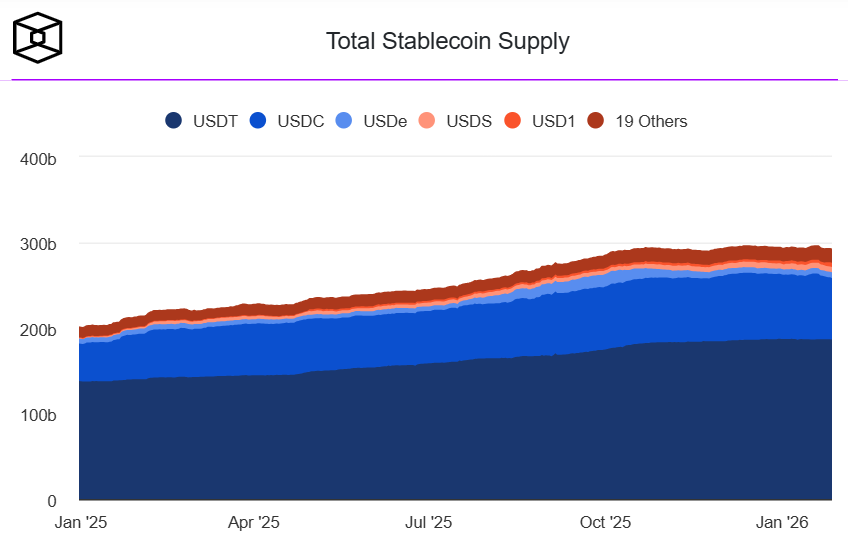Screen dimensions: 848x536
Task: Click the Total Stablecoin Supply title
Action: (447, 41)
